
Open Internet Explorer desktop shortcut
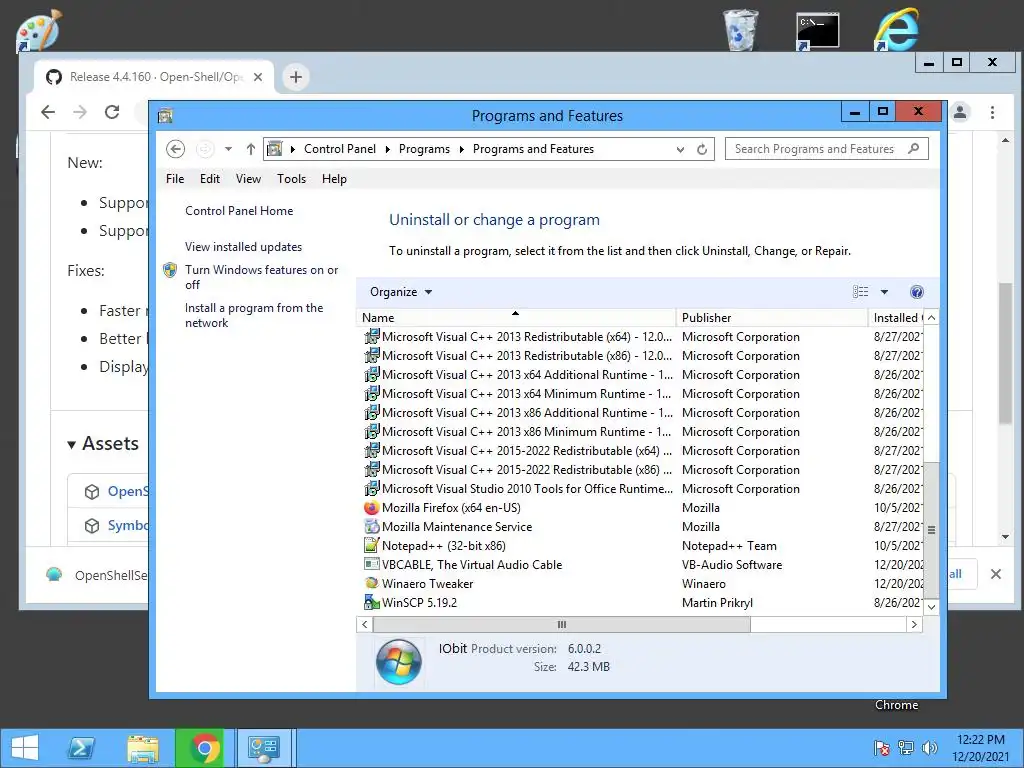pos(896,30)
